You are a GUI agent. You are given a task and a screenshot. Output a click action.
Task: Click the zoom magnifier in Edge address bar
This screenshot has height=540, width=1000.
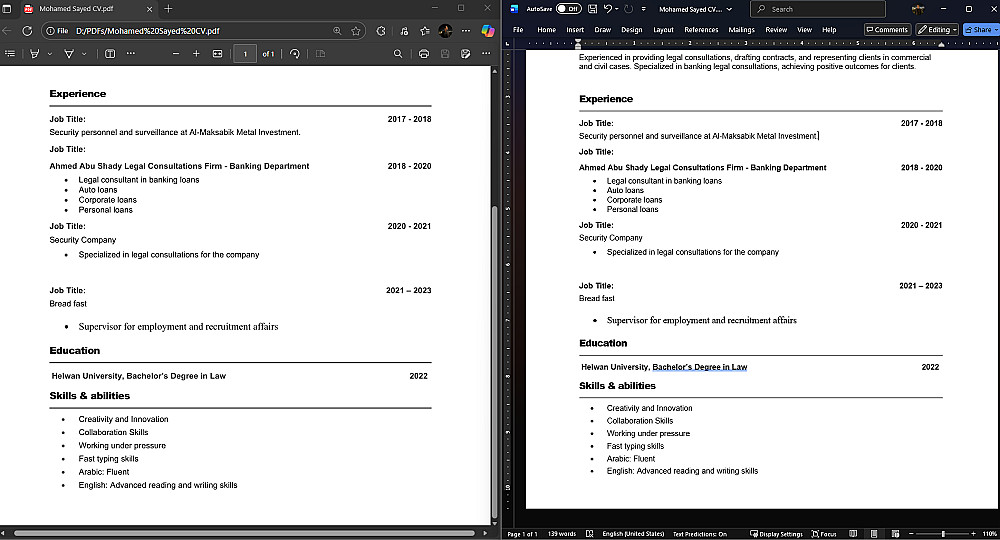[x=337, y=31]
